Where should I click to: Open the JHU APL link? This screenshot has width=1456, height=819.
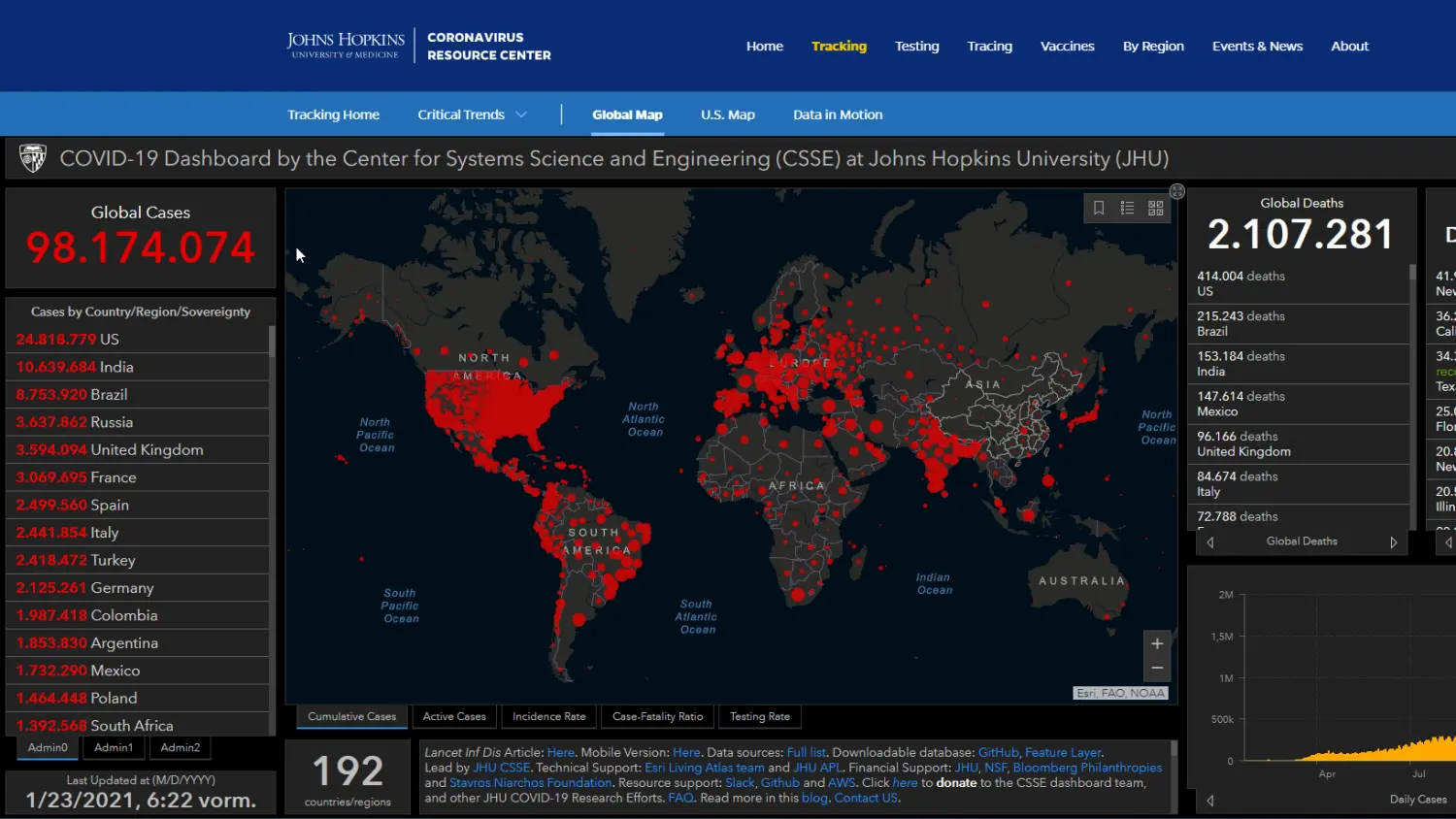[x=817, y=768]
